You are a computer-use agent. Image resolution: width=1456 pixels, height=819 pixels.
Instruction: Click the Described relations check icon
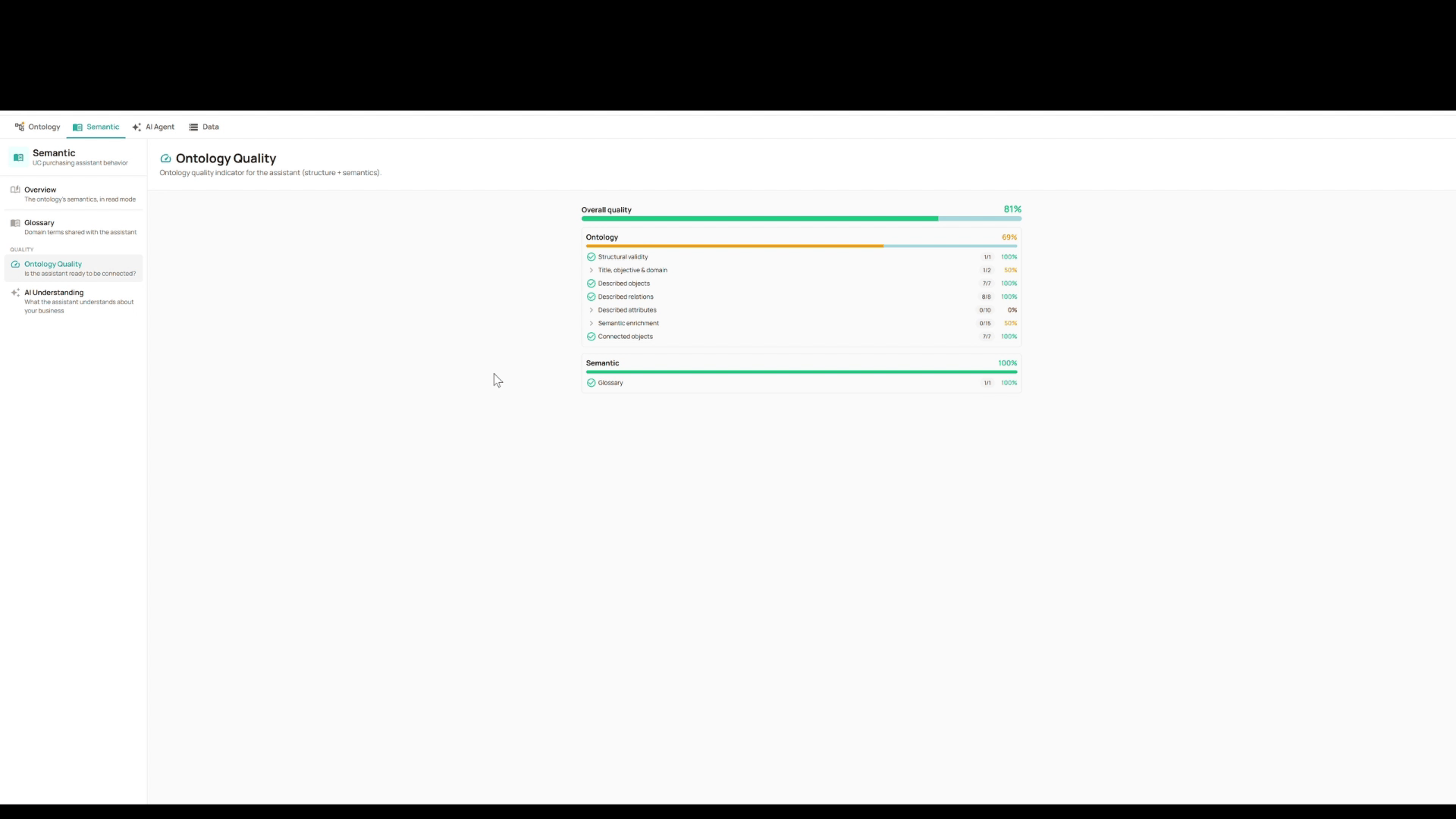591,297
